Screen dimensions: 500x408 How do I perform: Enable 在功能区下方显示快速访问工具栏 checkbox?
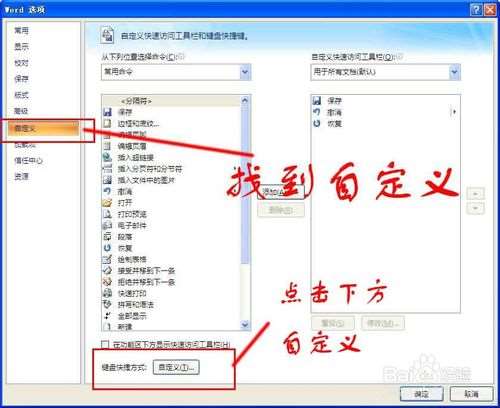[x=105, y=344]
